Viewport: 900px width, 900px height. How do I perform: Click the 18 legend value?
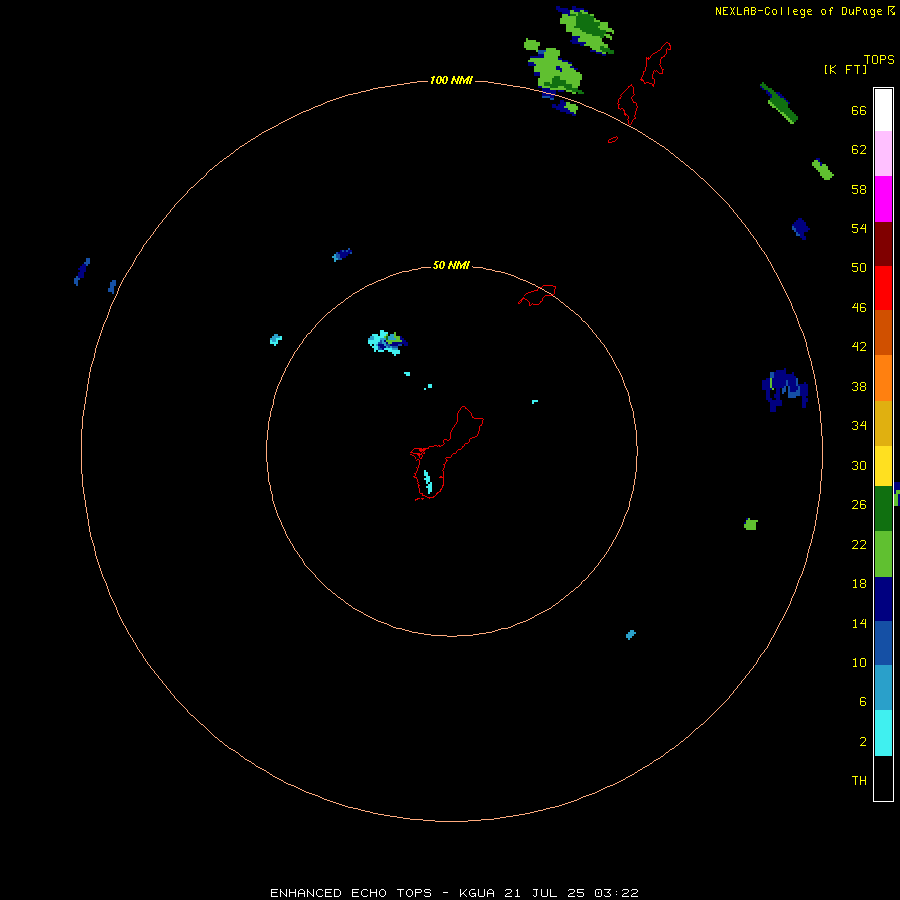coord(859,584)
